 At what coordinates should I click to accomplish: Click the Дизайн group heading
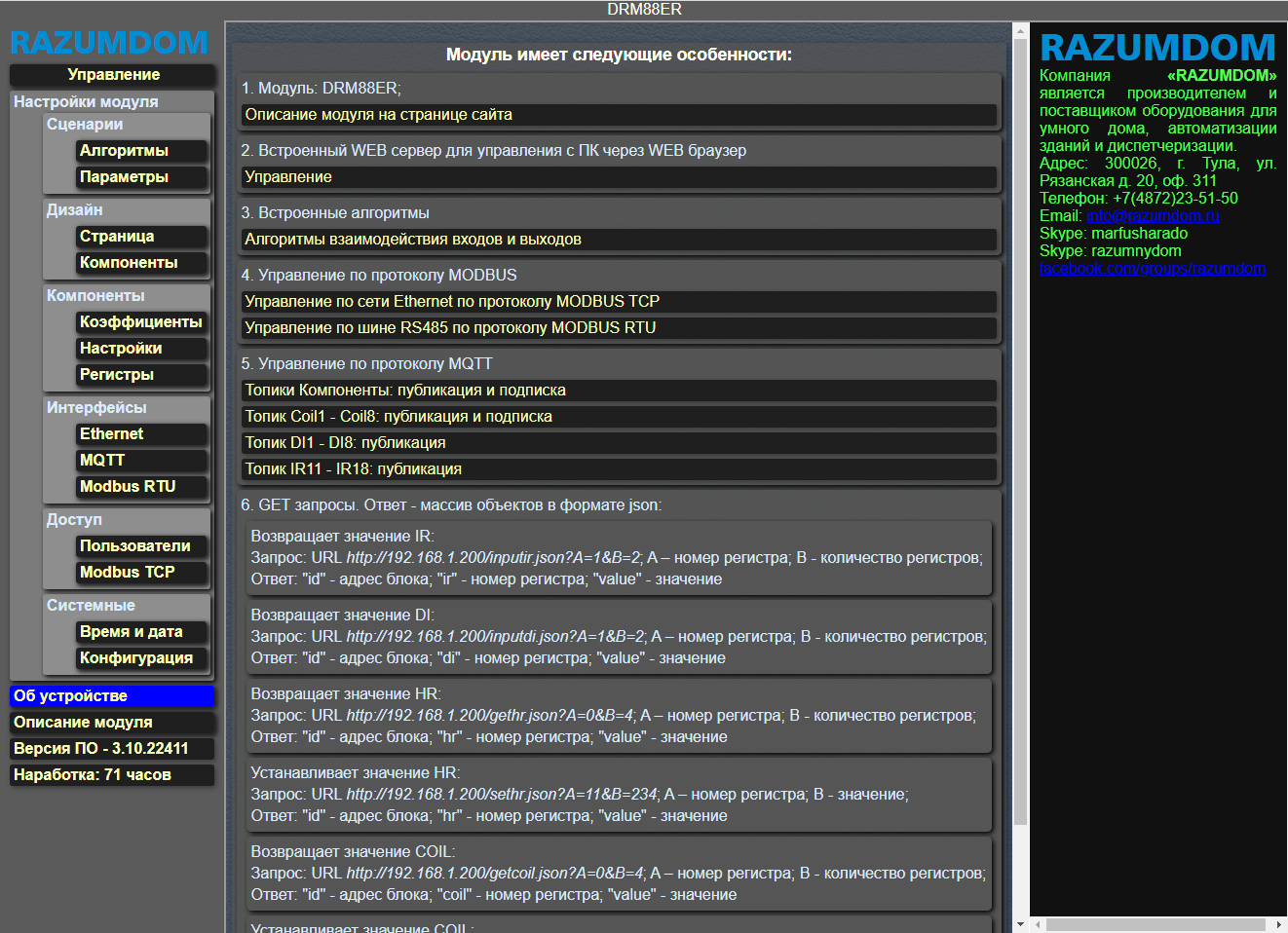pyautogui.click(x=74, y=209)
